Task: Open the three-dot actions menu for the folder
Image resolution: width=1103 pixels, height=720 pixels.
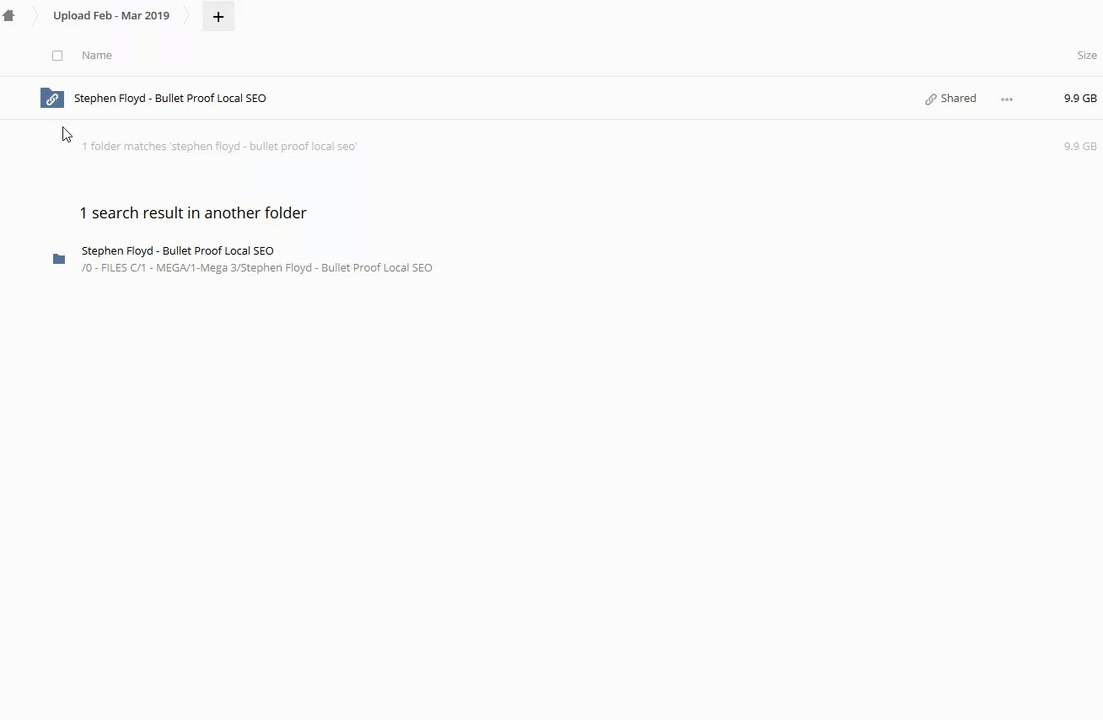Action: point(1007,99)
